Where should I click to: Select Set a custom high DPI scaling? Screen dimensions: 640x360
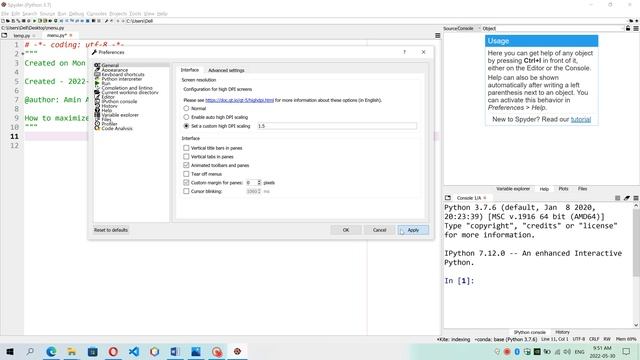click(186, 126)
